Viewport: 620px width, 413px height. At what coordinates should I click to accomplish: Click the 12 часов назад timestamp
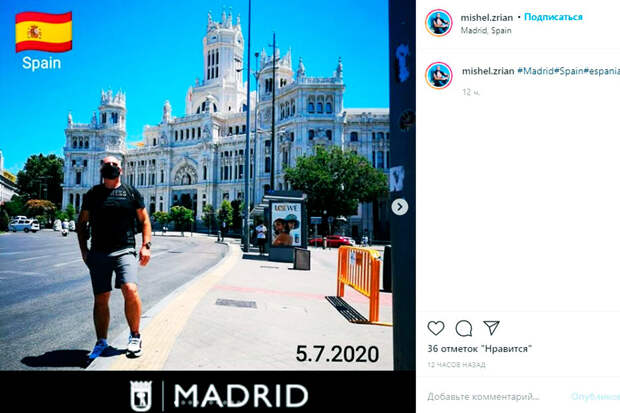456,365
